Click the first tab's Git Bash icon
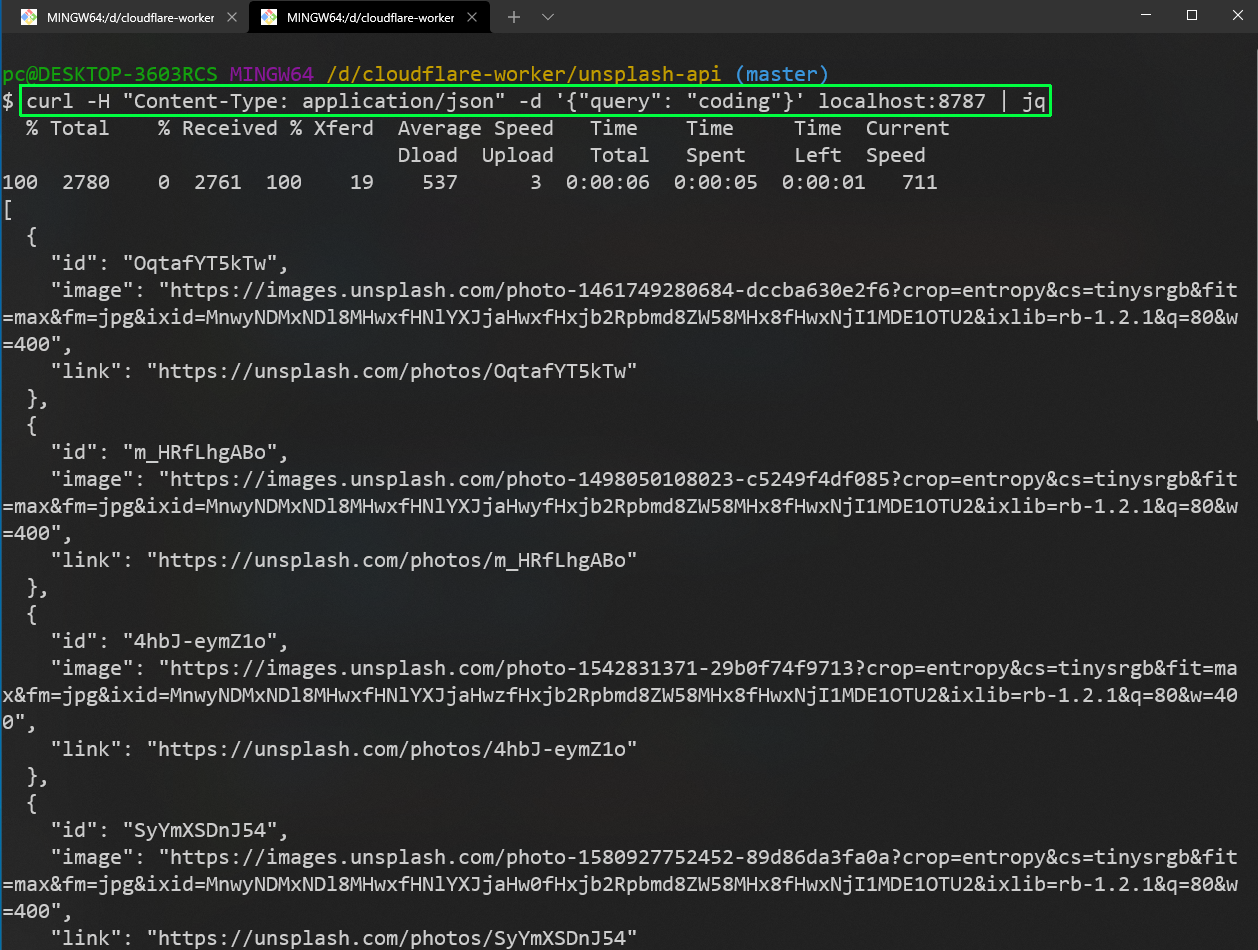1258x950 pixels. [x=30, y=17]
